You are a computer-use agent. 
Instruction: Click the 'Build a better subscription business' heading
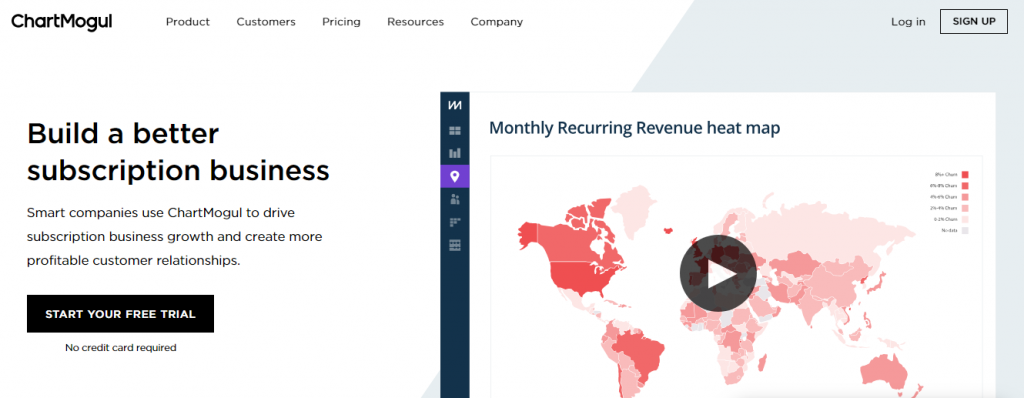tap(178, 152)
